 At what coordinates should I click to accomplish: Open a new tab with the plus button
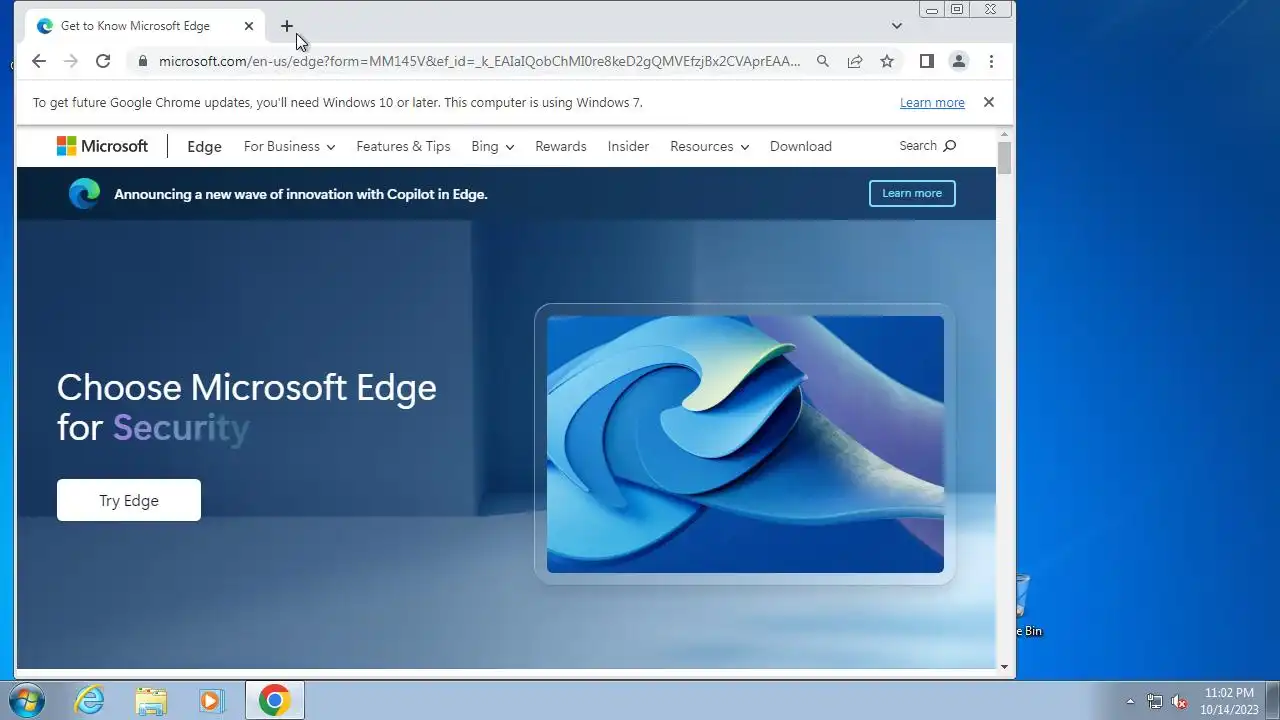click(x=287, y=26)
